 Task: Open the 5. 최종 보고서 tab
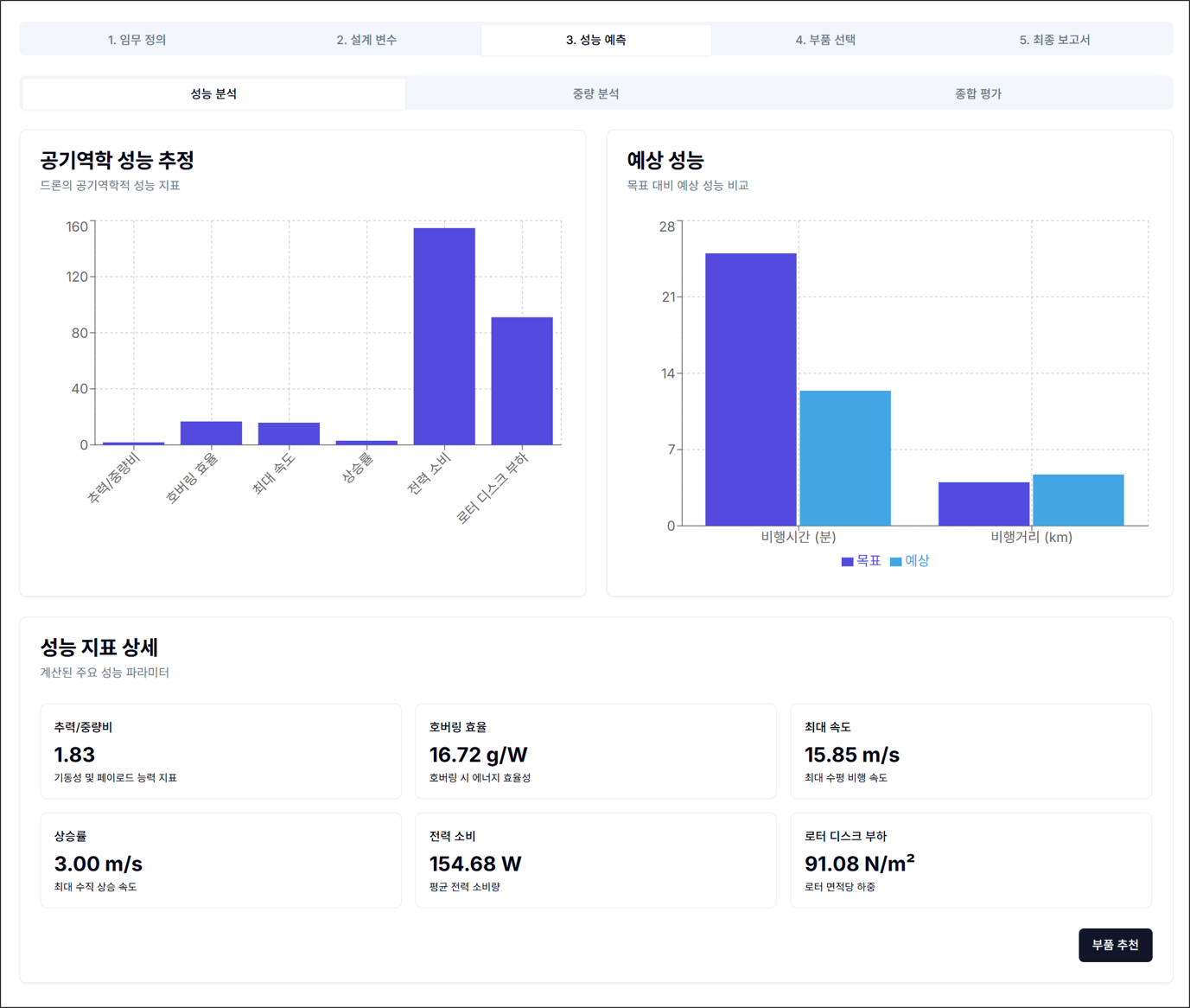pos(1054,40)
